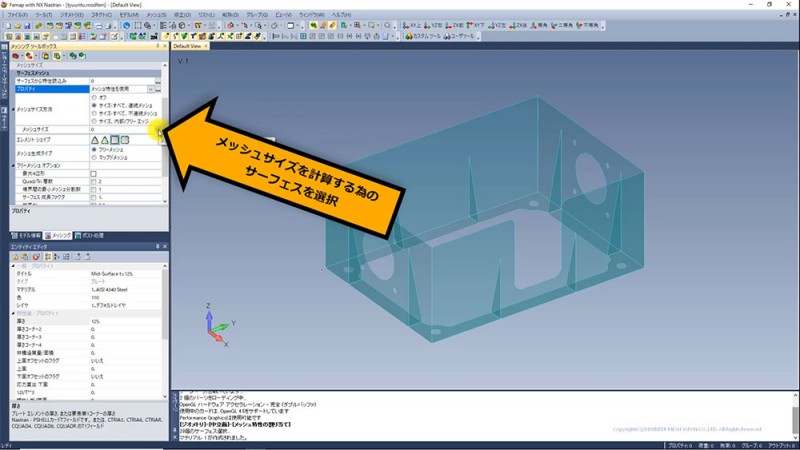Click the Mesh Size value field
Viewport: 800px width, 450px height.
pos(126,130)
